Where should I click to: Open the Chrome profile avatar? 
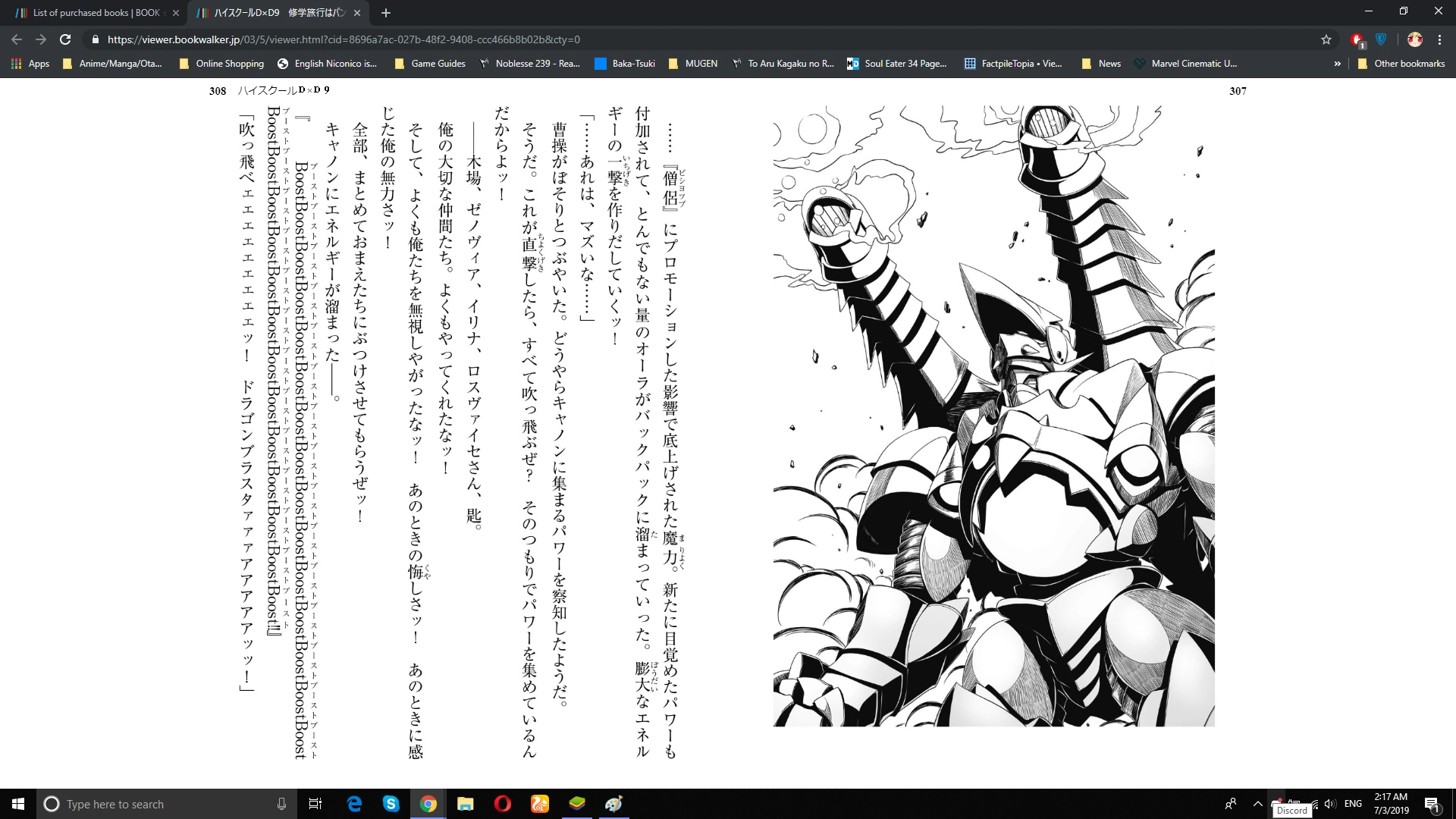point(1414,39)
